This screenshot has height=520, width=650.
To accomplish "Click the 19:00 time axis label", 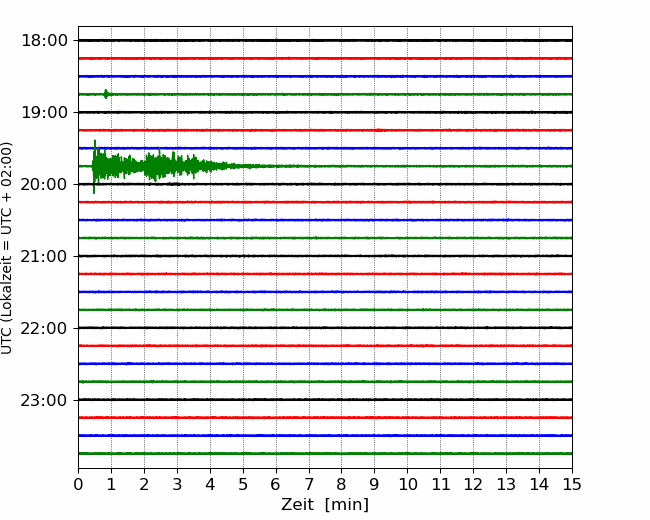I will point(44,112).
